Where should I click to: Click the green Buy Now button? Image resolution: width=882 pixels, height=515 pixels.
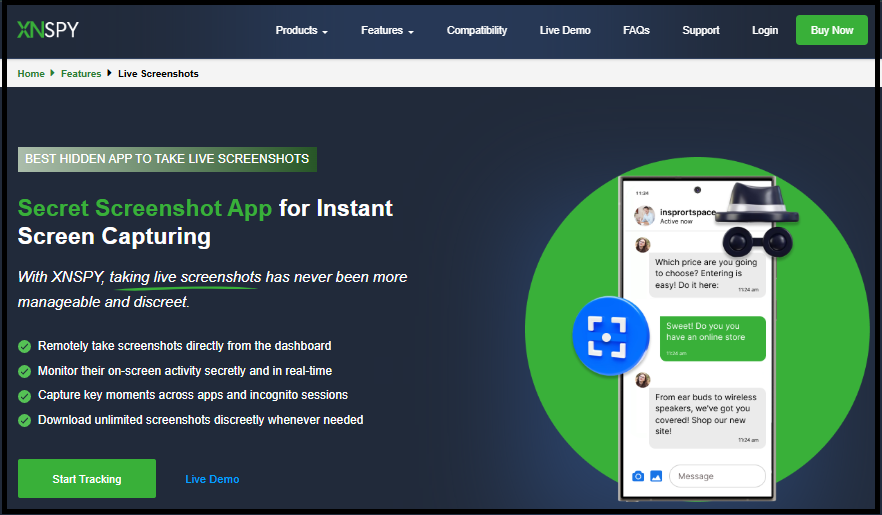pos(831,30)
